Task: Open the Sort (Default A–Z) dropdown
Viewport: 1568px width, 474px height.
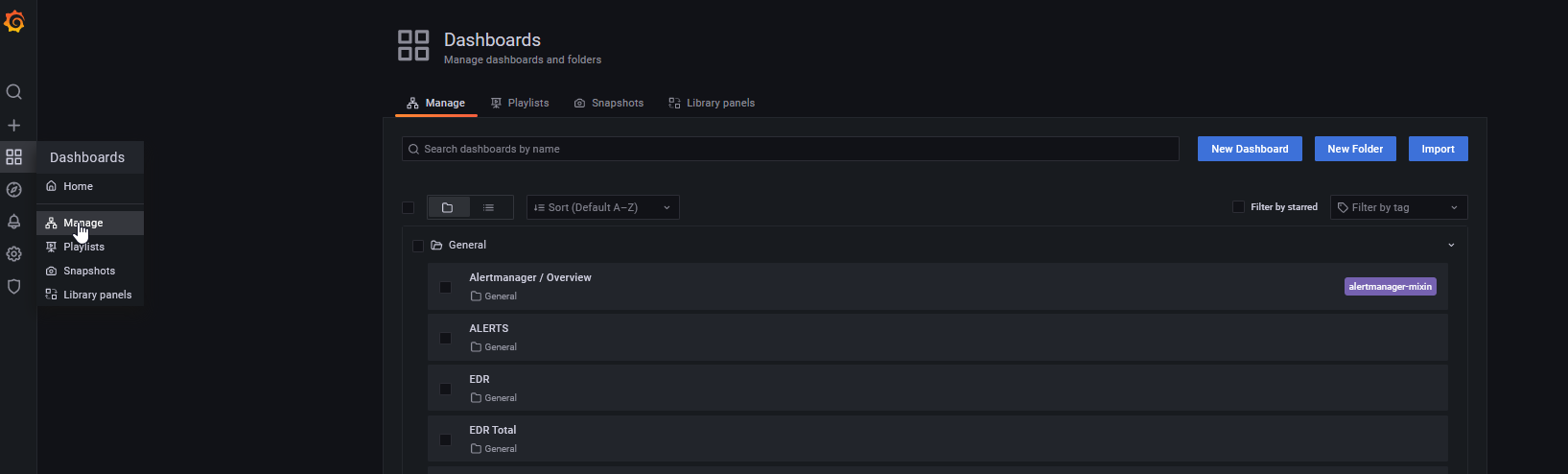Action: click(x=602, y=207)
